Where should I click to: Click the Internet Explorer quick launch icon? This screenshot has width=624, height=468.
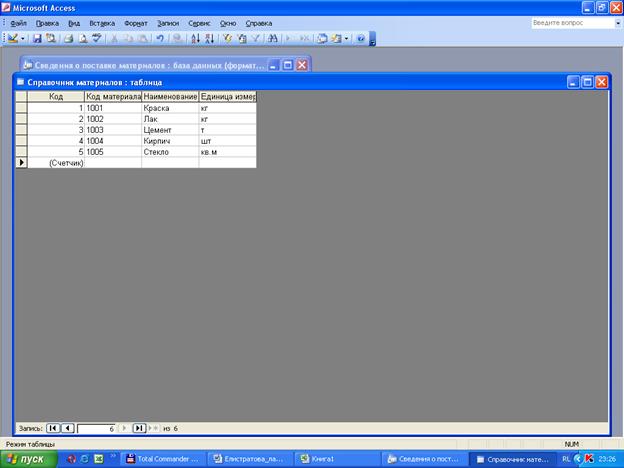tap(85, 459)
